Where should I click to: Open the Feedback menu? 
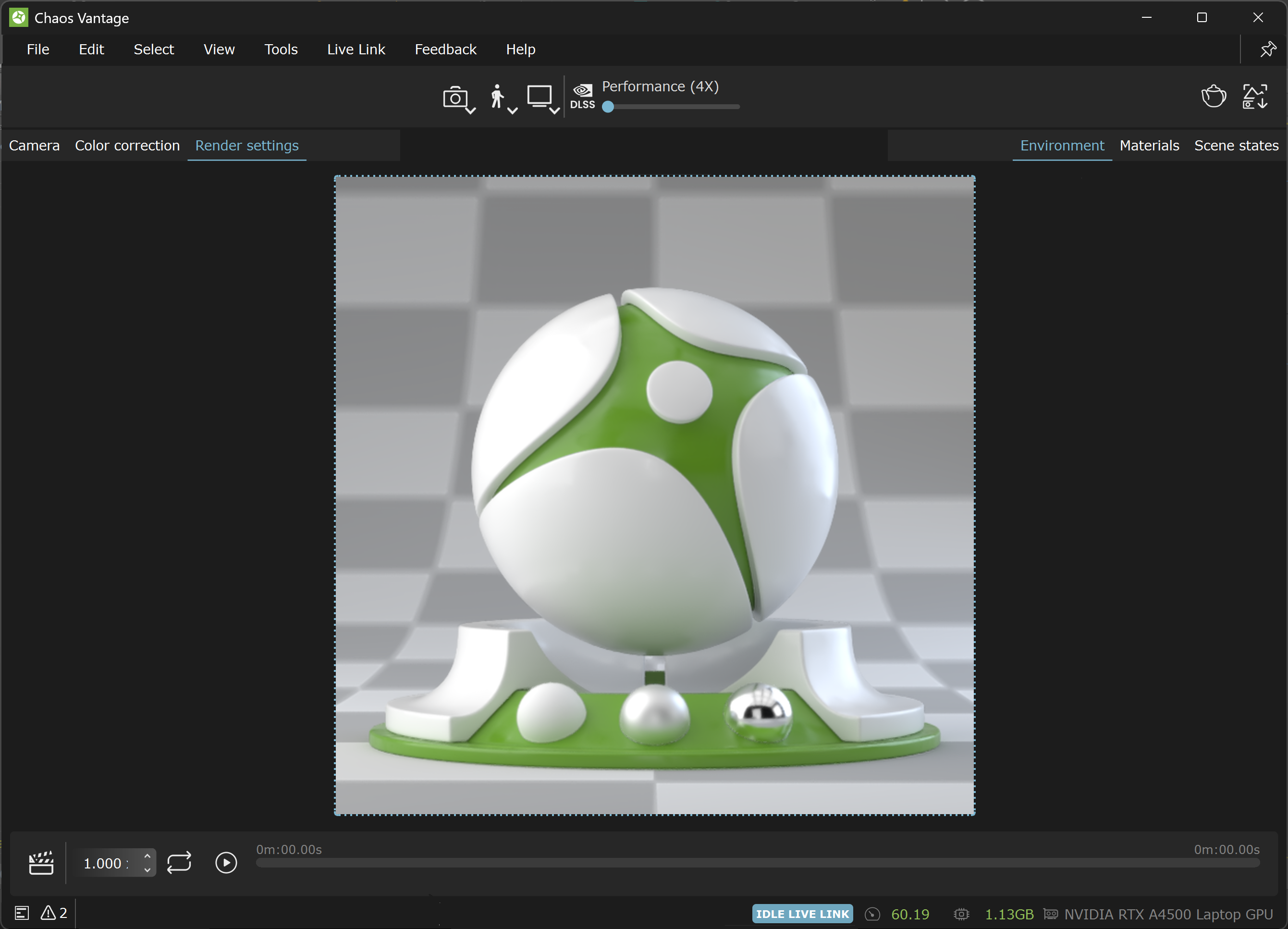click(446, 50)
